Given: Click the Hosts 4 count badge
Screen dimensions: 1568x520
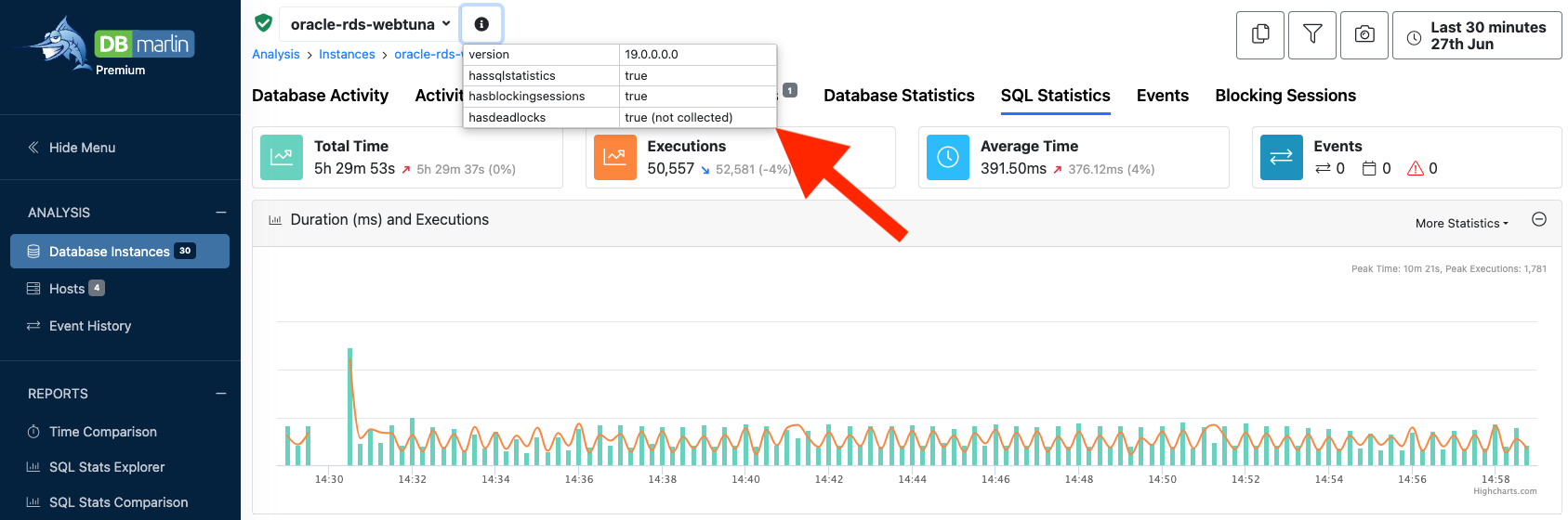Looking at the screenshot, I should pyautogui.click(x=97, y=288).
